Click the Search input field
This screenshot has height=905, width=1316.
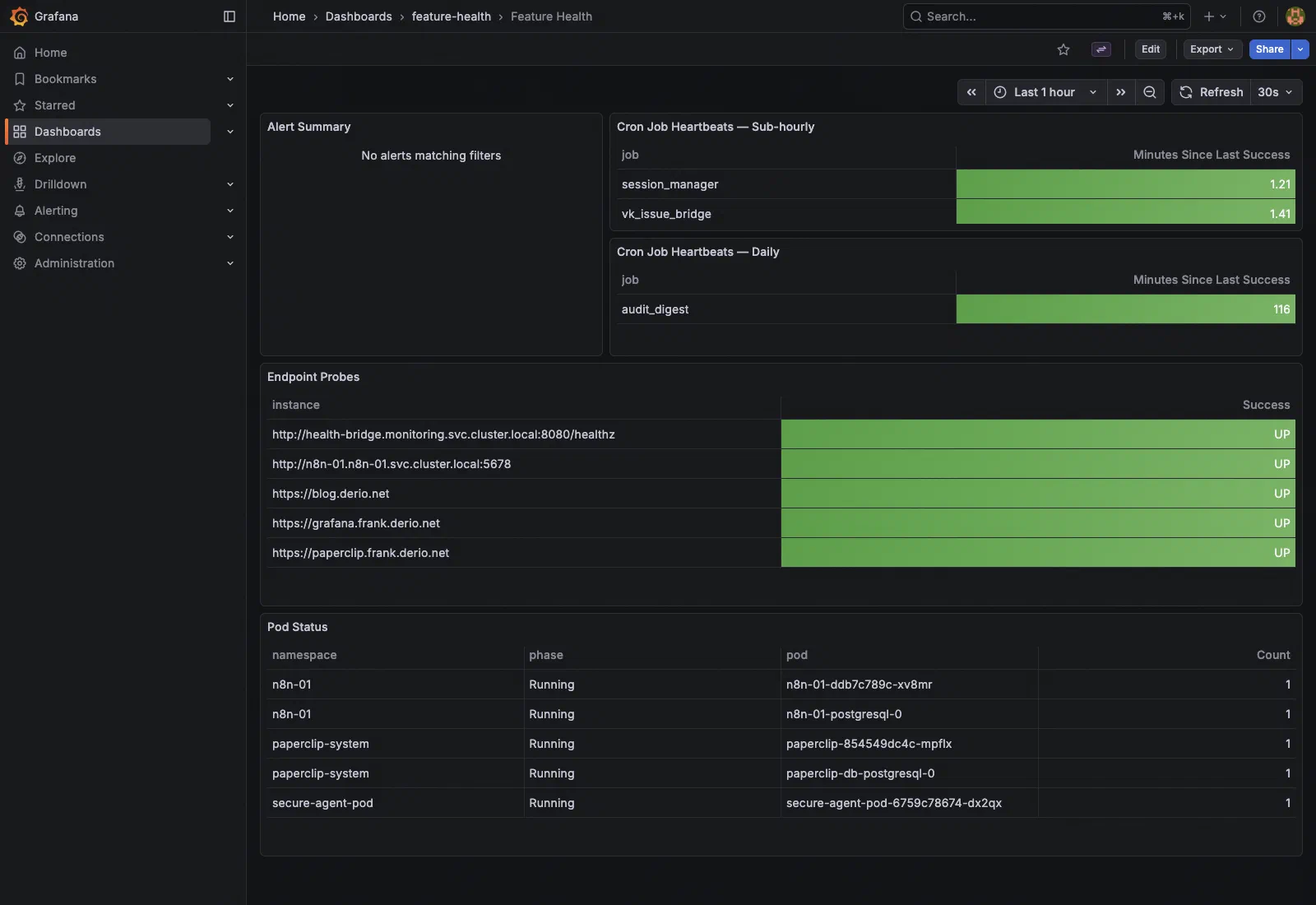tap(1047, 16)
